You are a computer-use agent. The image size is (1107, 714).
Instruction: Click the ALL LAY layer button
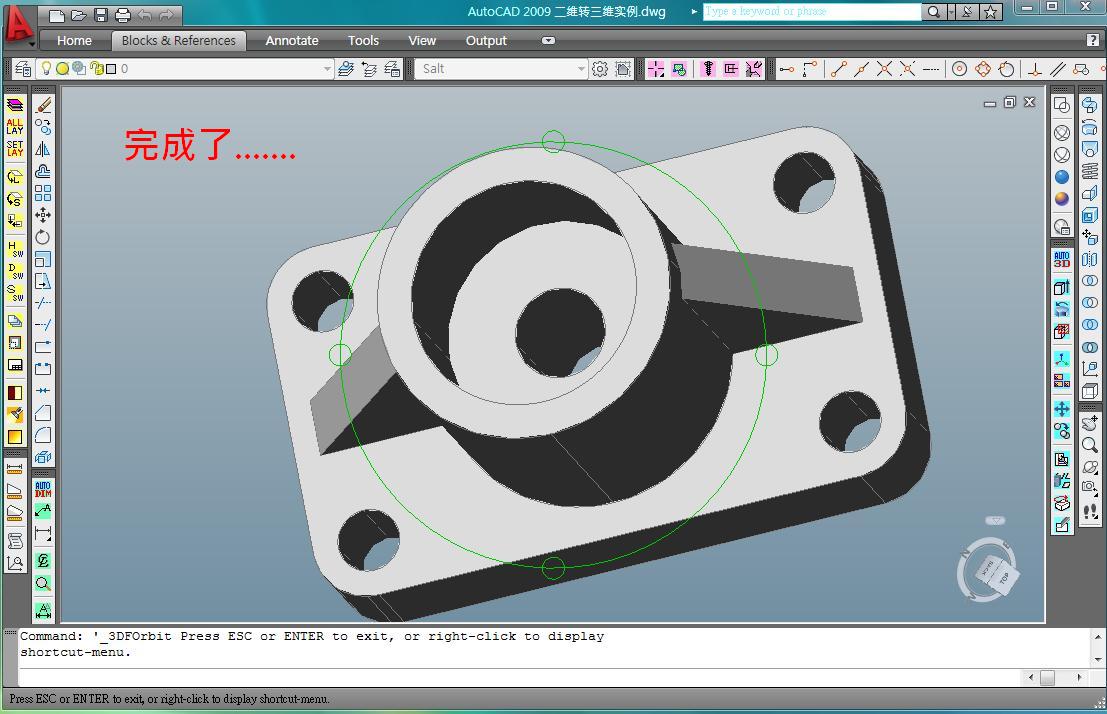15,127
